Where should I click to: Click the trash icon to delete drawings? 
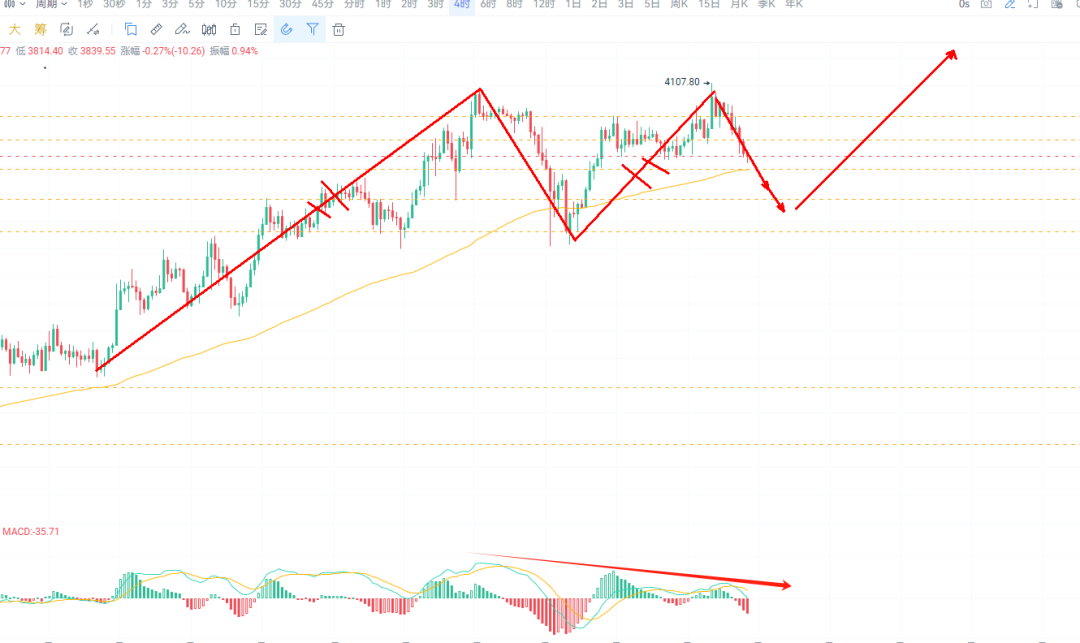[339, 30]
